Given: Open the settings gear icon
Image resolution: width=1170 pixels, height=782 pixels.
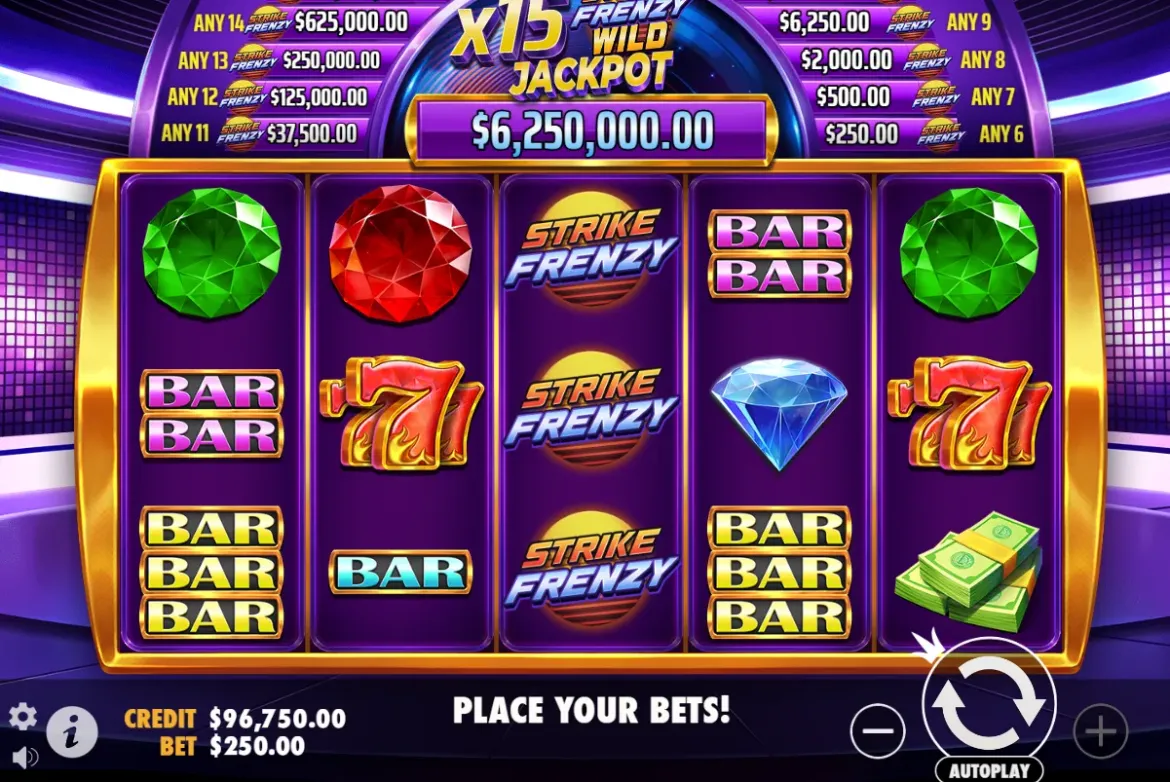Looking at the screenshot, I should (x=23, y=716).
